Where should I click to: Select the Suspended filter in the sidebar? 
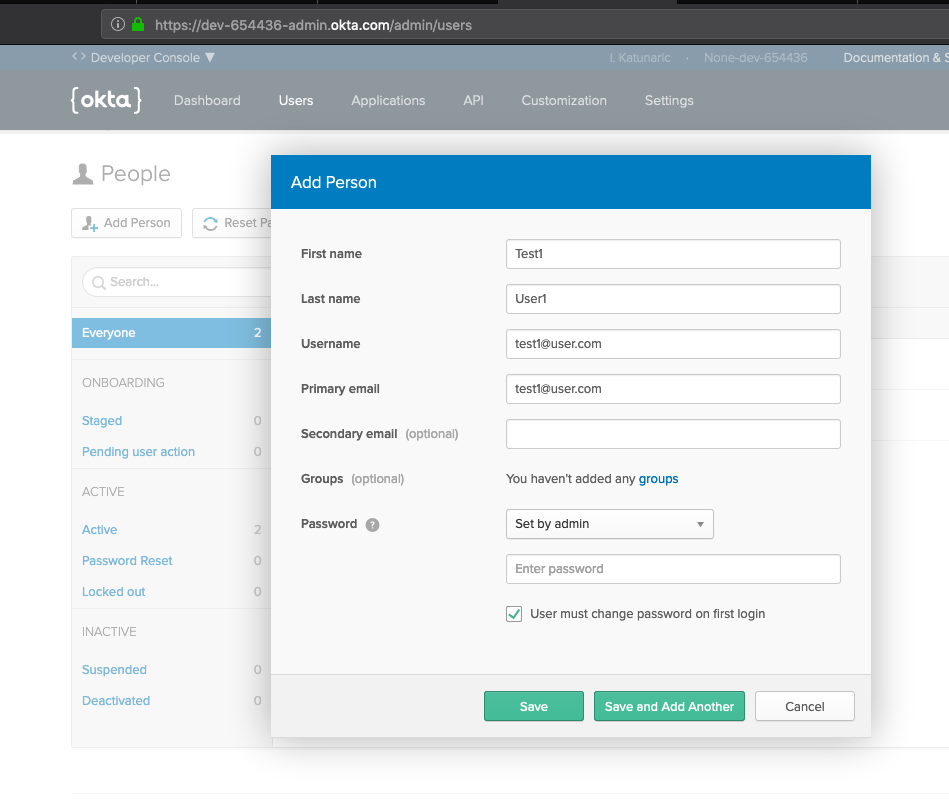(x=113, y=669)
